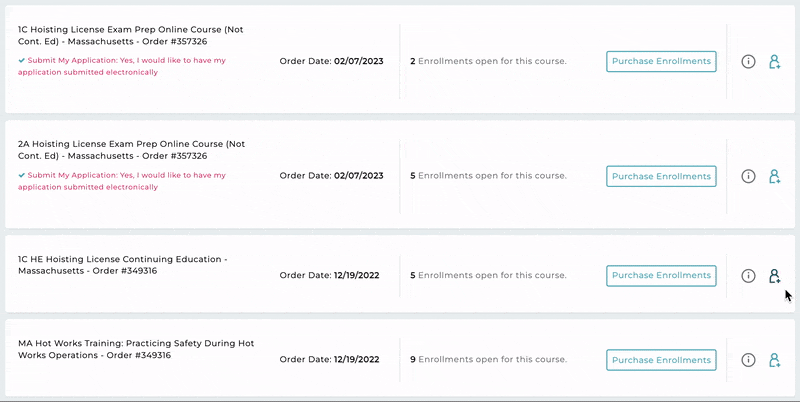Click the '2 Enrollments open' text
The image size is (800, 402).
pyautogui.click(x=488, y=61)
